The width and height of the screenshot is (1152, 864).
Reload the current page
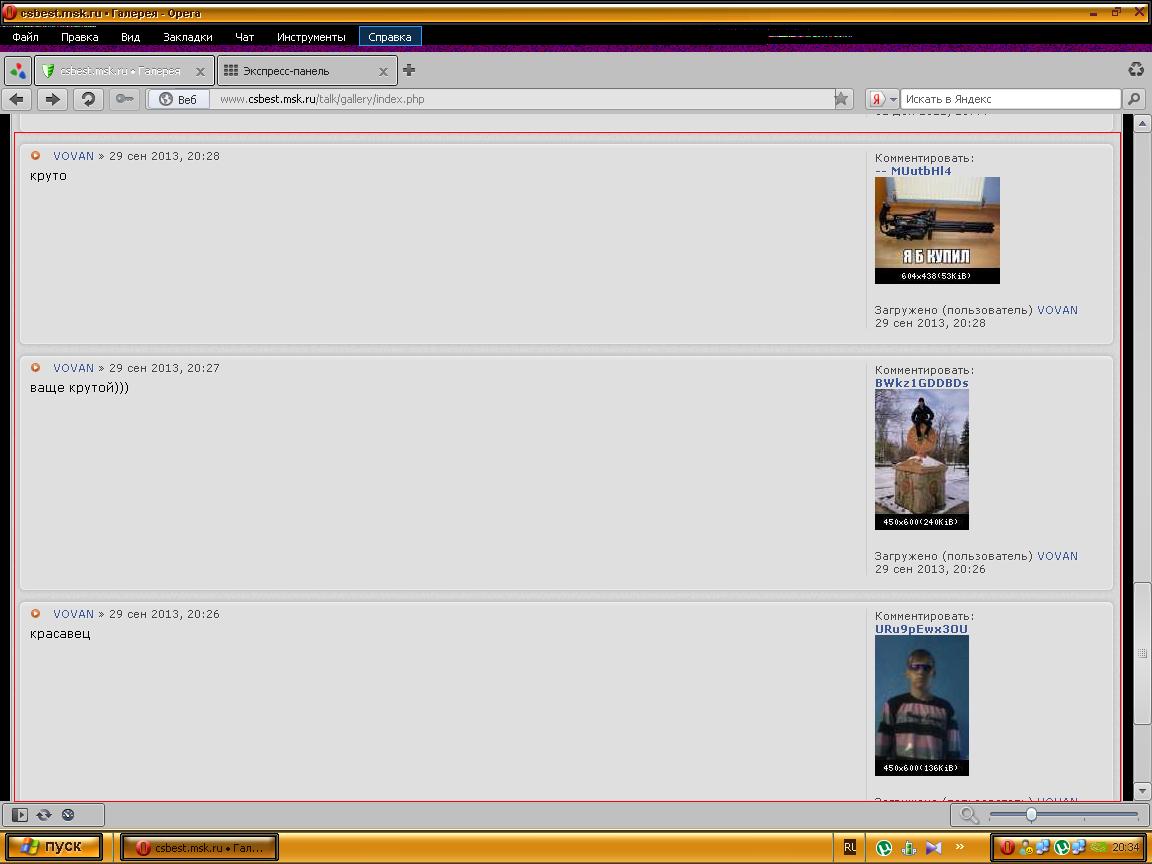(88, 99)
